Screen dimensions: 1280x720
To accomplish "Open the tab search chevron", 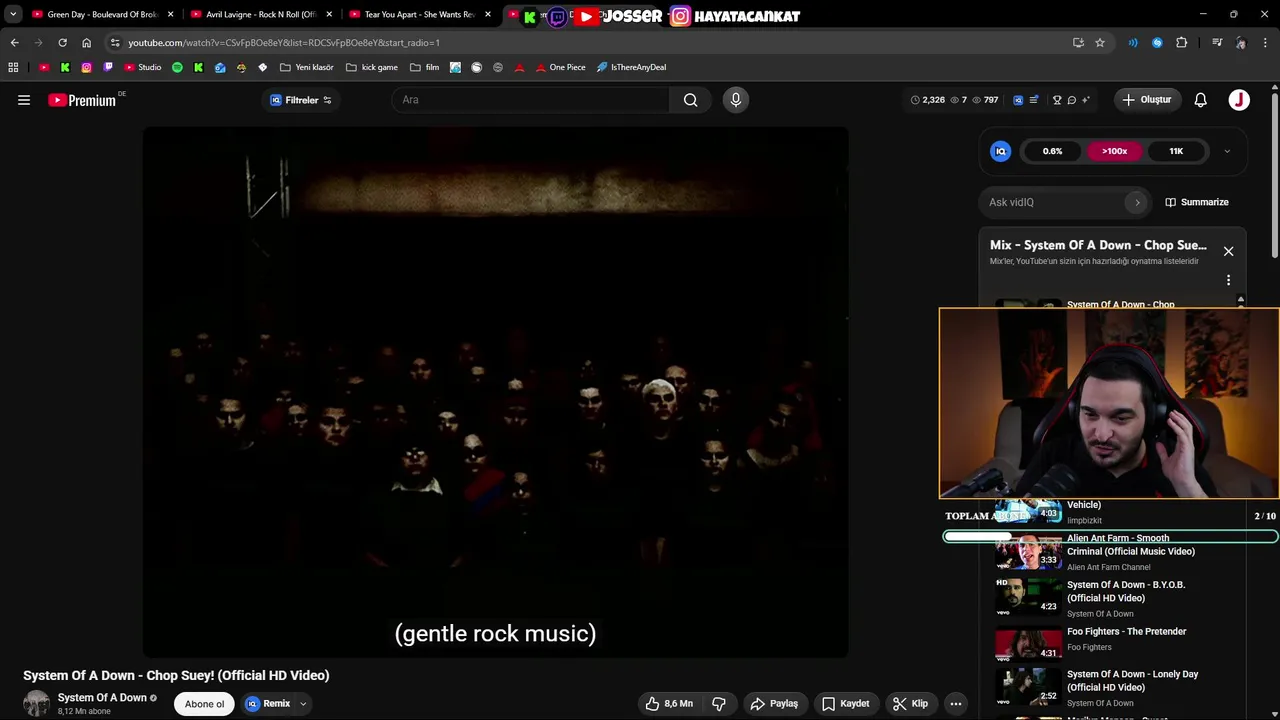I will pos(13,15).
